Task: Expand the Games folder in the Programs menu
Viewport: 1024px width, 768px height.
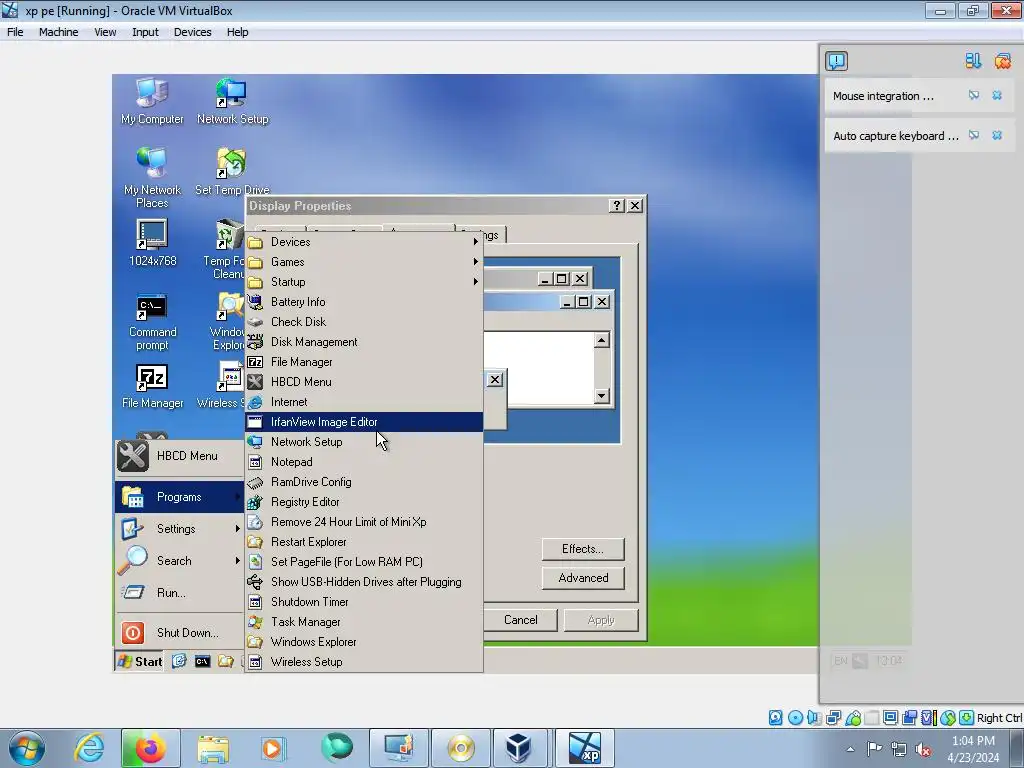Action: point(364,262)
